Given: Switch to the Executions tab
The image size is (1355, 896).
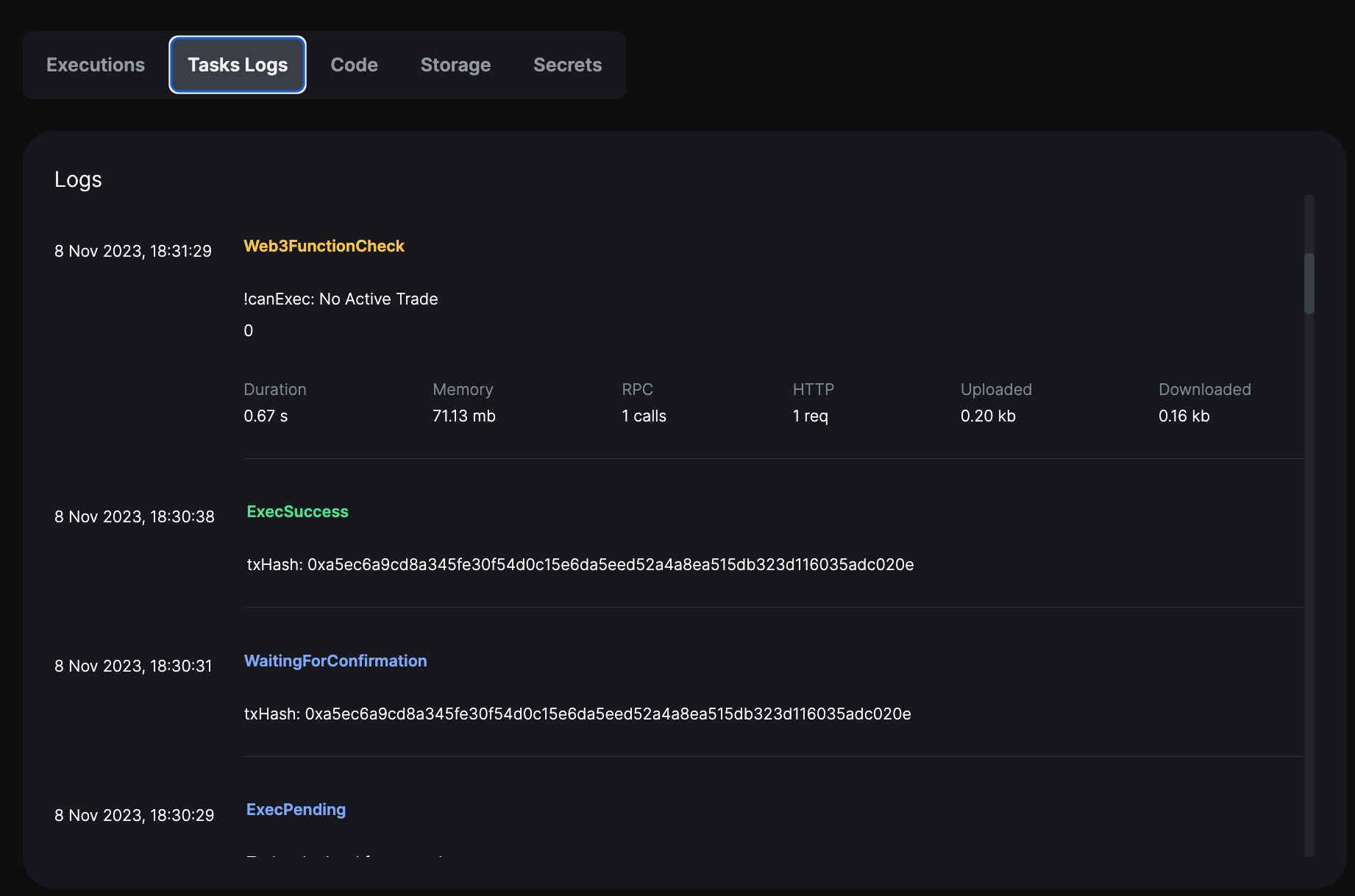Looking at the screenshot, I should [x=96, y=65].
